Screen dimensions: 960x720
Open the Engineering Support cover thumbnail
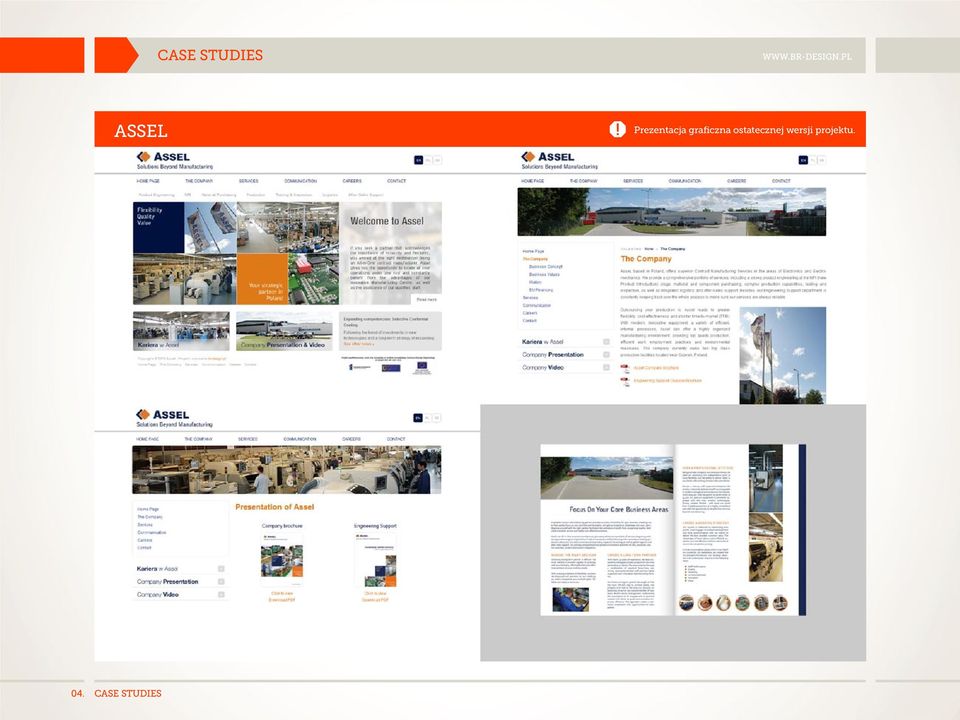point(375,559)
